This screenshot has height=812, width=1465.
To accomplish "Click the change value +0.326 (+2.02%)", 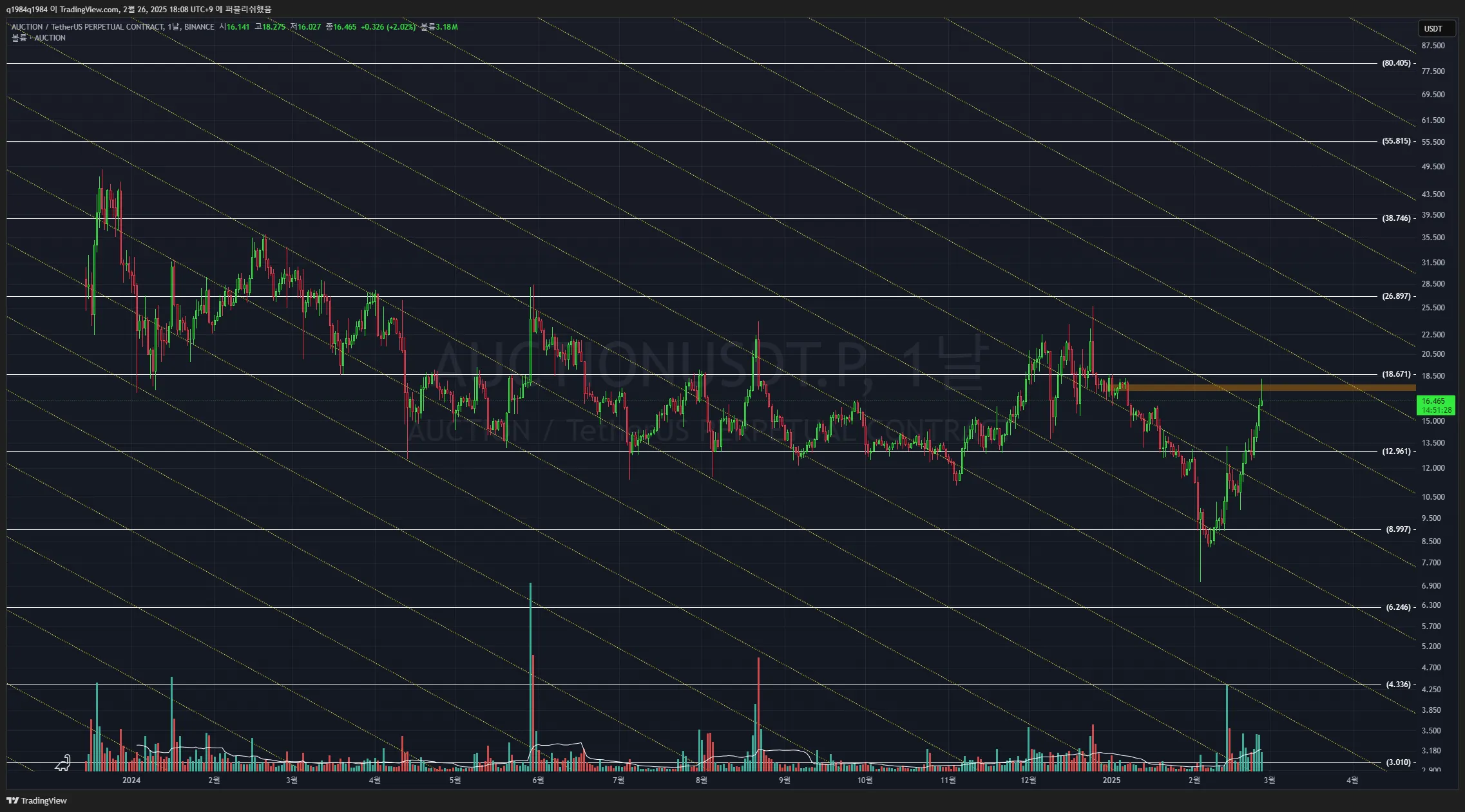I will click(388, 27).
